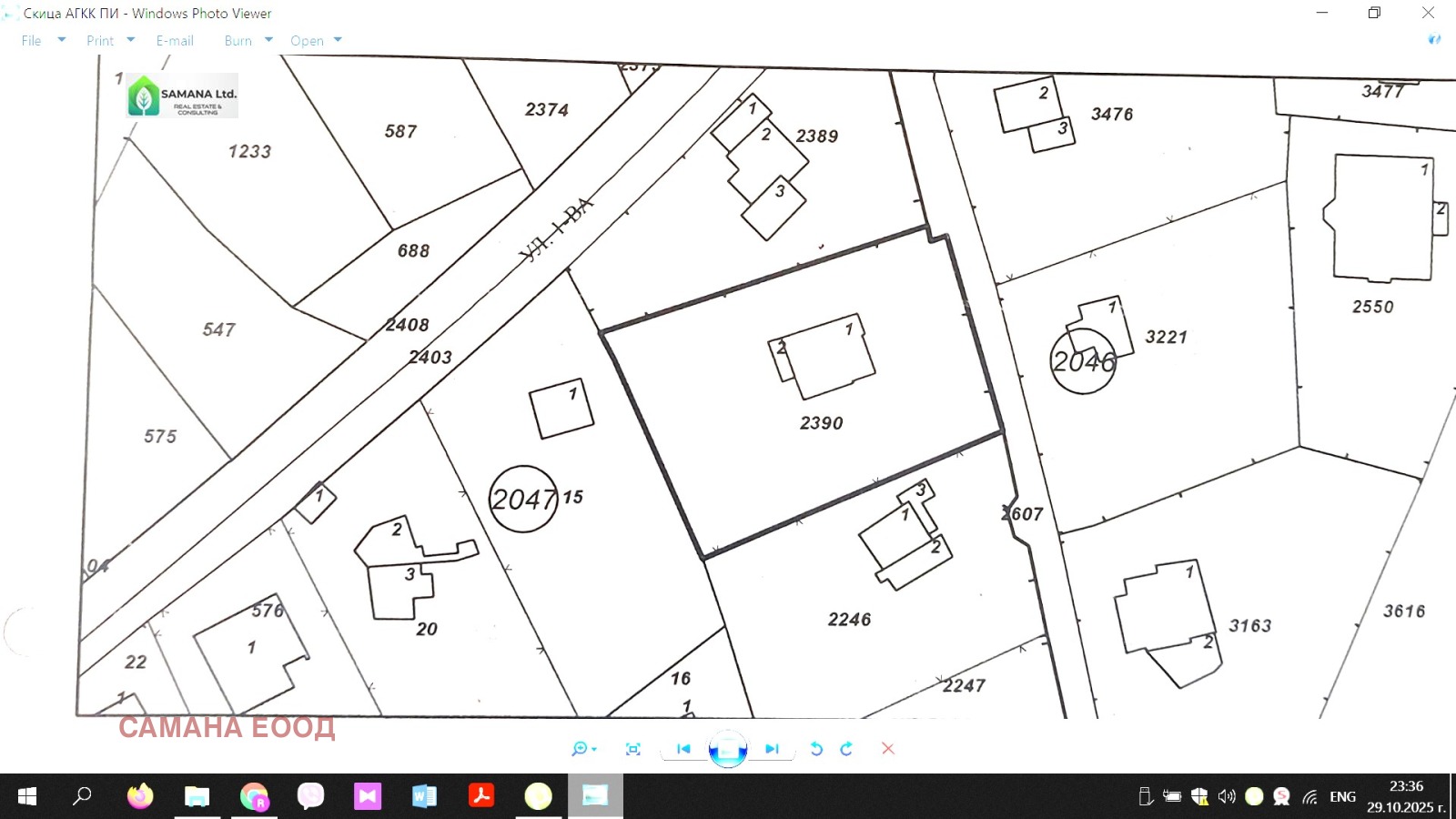Click the zoom magnifier icon
1456x819 pixels.
coord(579,749)
